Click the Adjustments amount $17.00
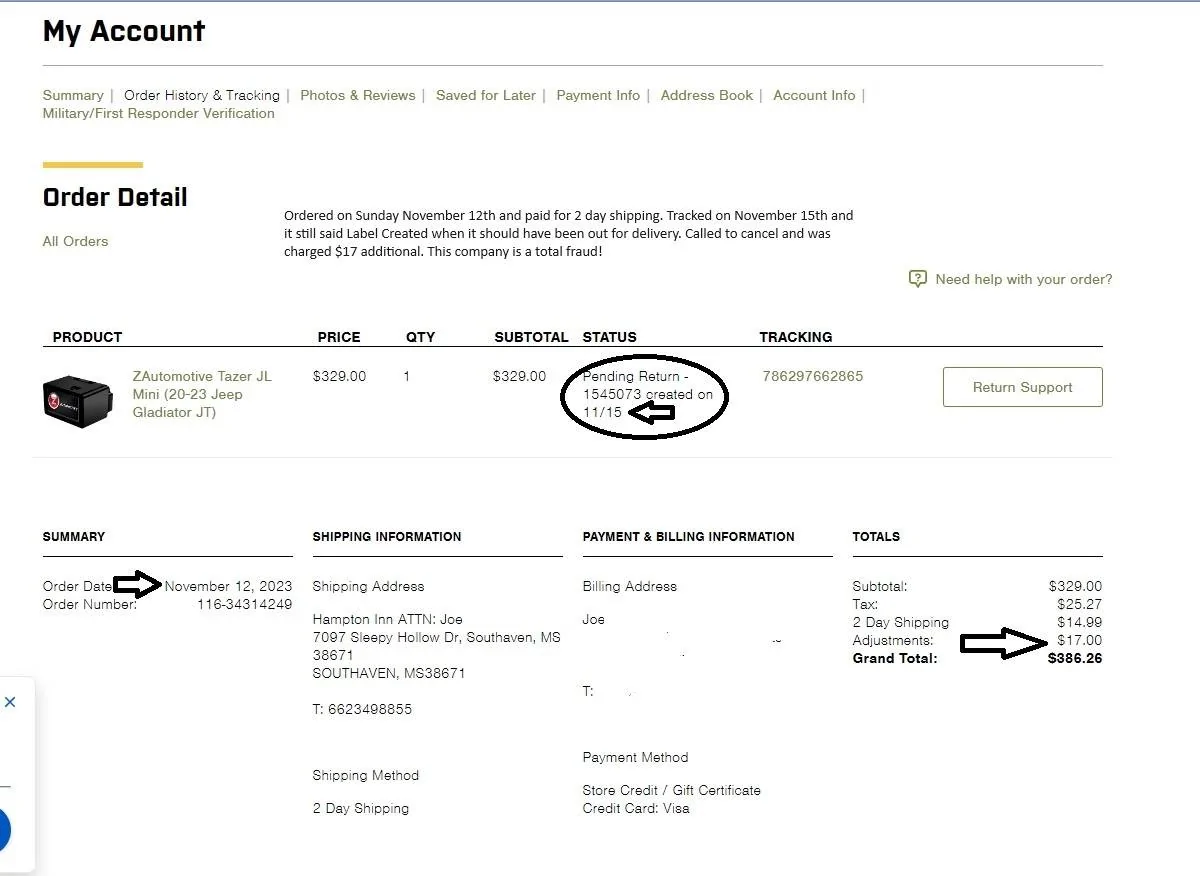The width and height of the screenshot is (1200, 876). click(x=1079, y=640)
